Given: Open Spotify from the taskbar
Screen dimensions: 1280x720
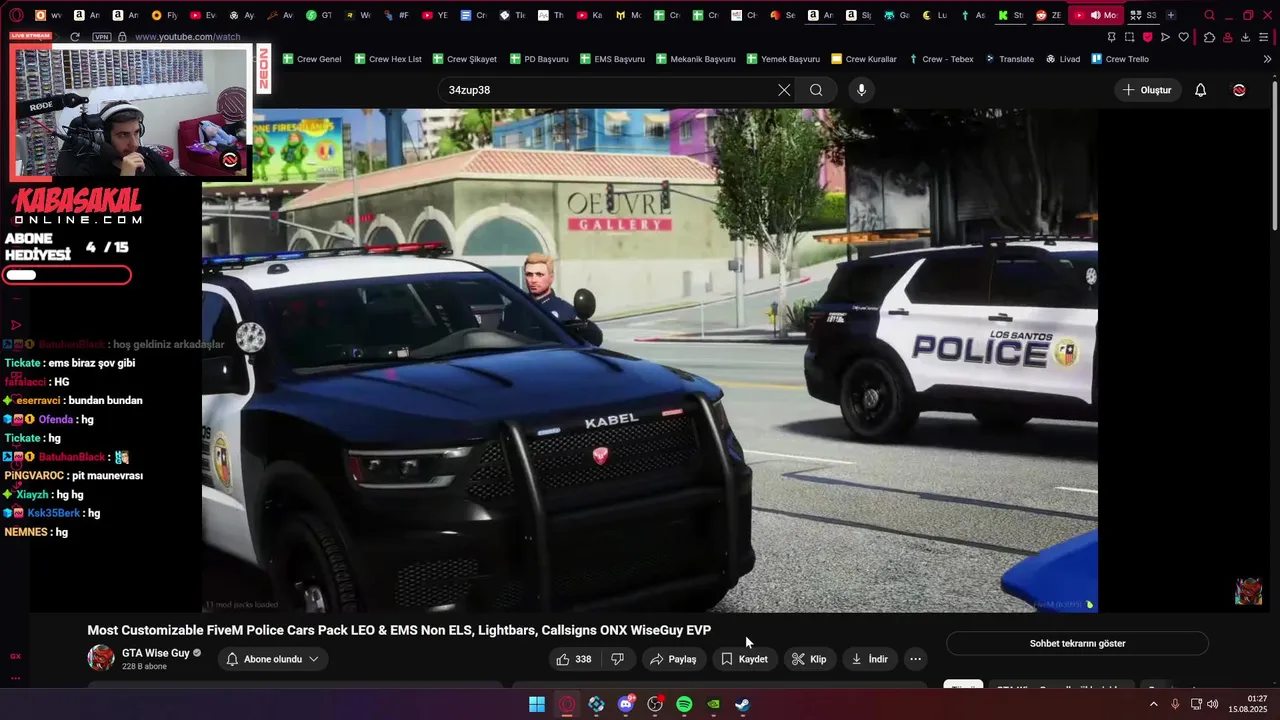Looking at the screenshot, I should (x=684, y=704).
